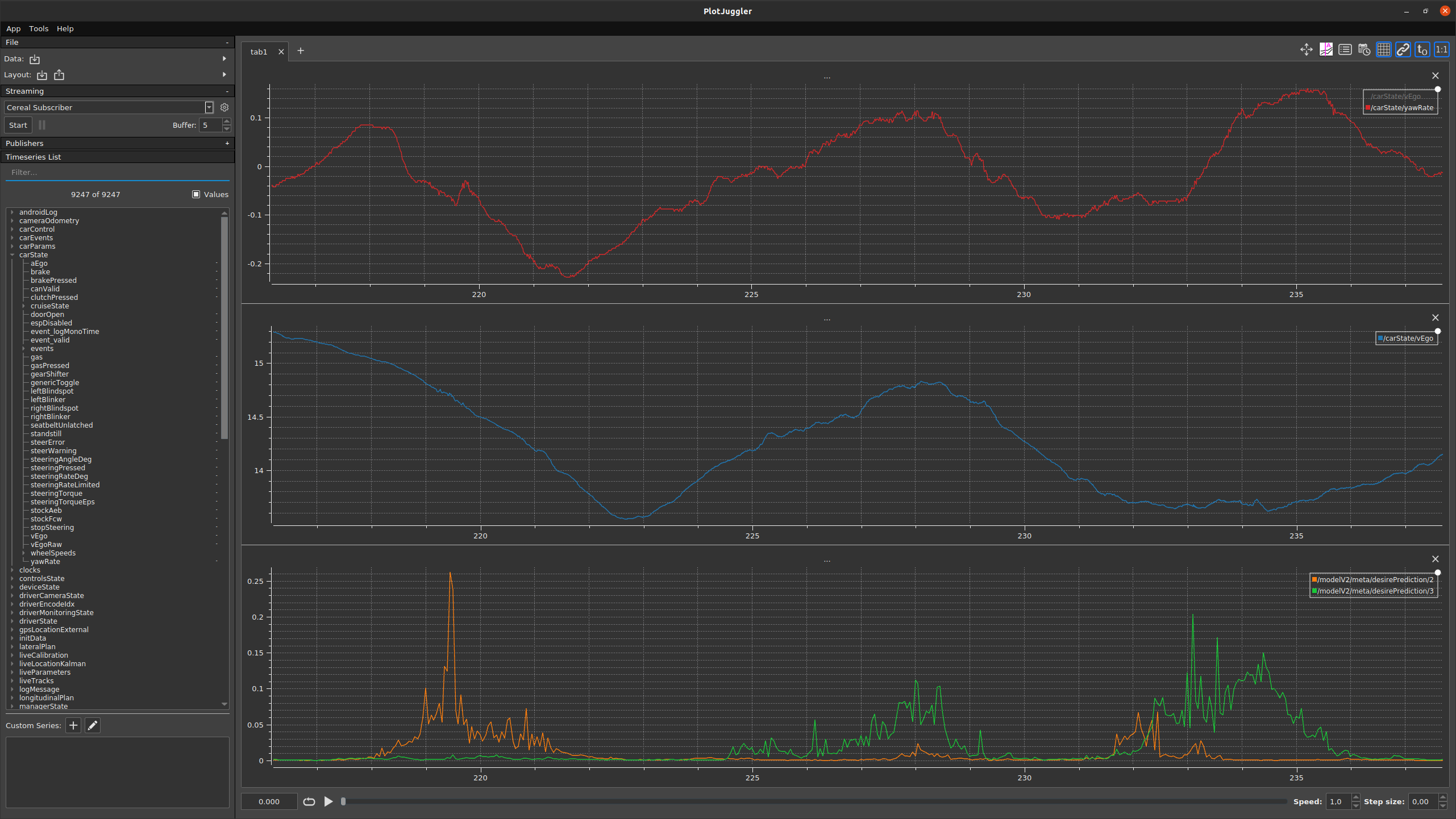Viewport: 1456px width, 819px height.
Task: Open the Cereal Subscriber dropdown
Action: pos(209,107)
